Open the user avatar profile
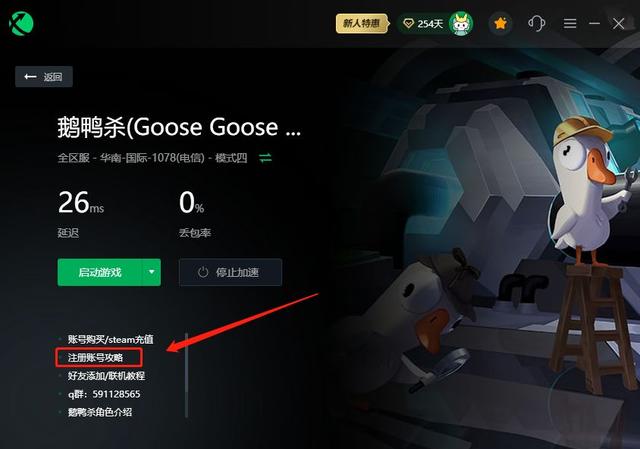 click(461, 24)
